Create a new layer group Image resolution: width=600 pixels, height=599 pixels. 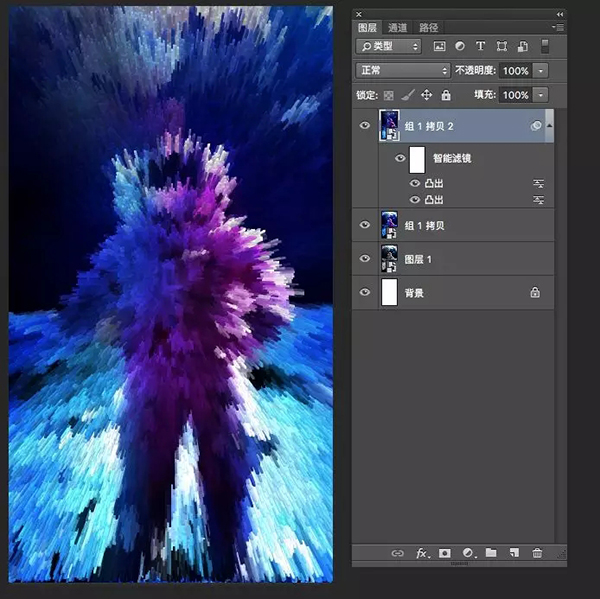tap(490, 553)
